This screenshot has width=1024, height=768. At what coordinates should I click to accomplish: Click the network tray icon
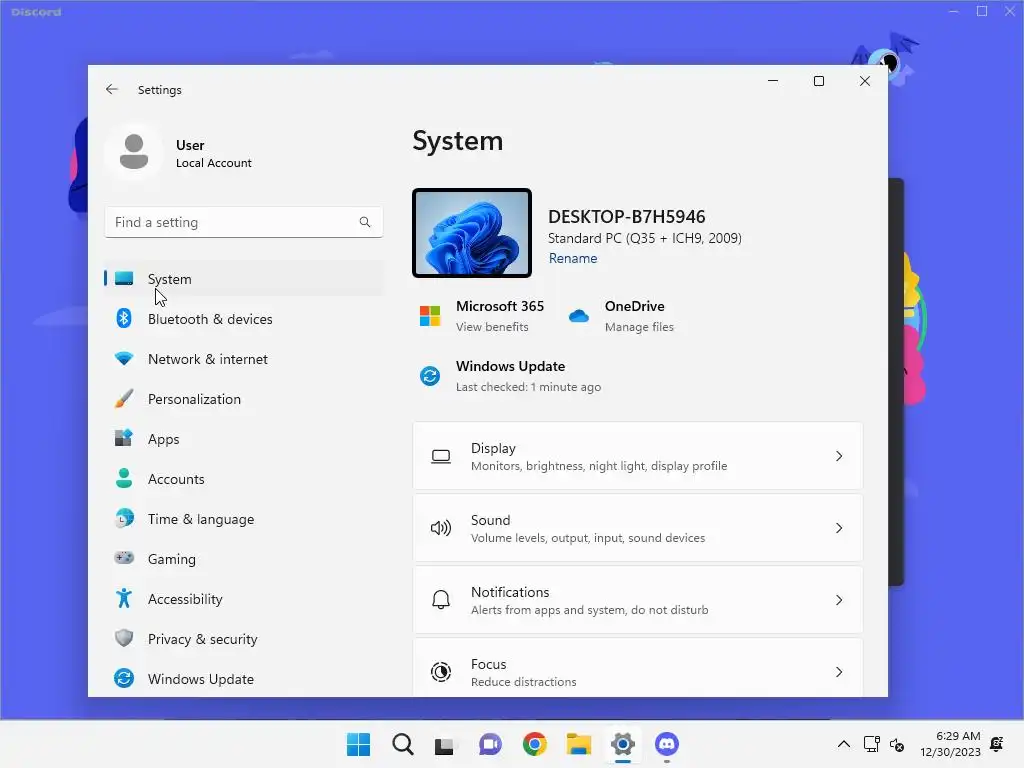[x=872, y=744]
